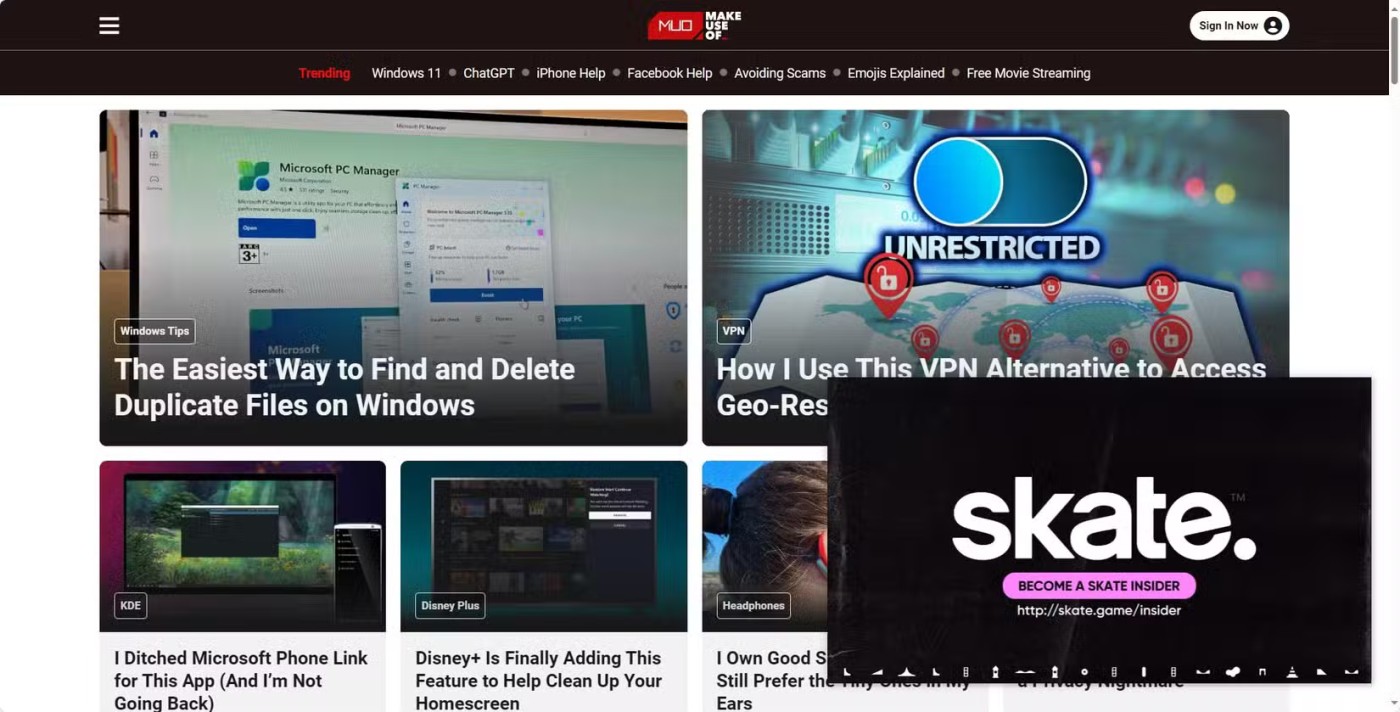The image size is (1400, 712).
Task: Open Free Movie Streaming topic
Action: (1028, 73)
